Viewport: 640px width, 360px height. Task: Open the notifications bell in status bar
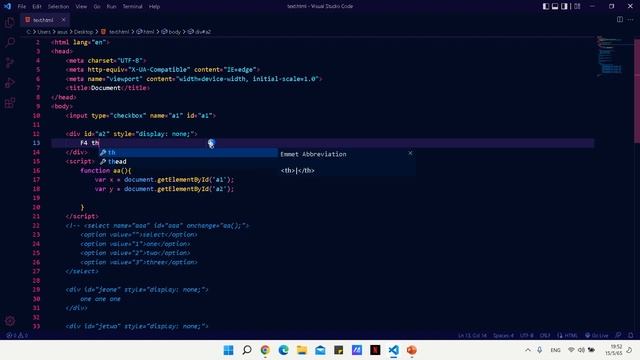[631, 335]
